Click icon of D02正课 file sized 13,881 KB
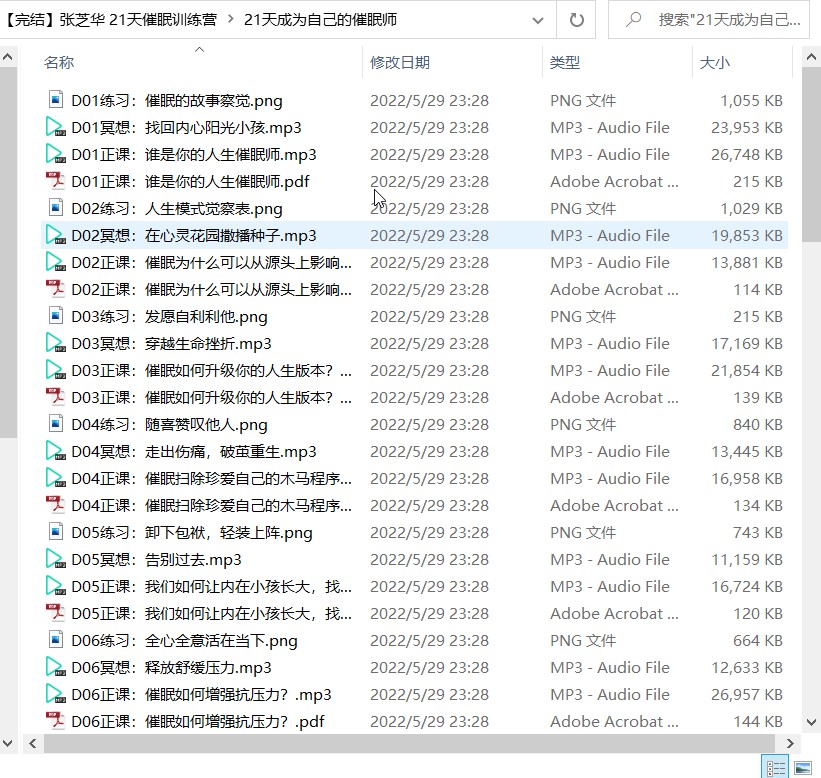821x778 pixels. (x=56, y=262)
